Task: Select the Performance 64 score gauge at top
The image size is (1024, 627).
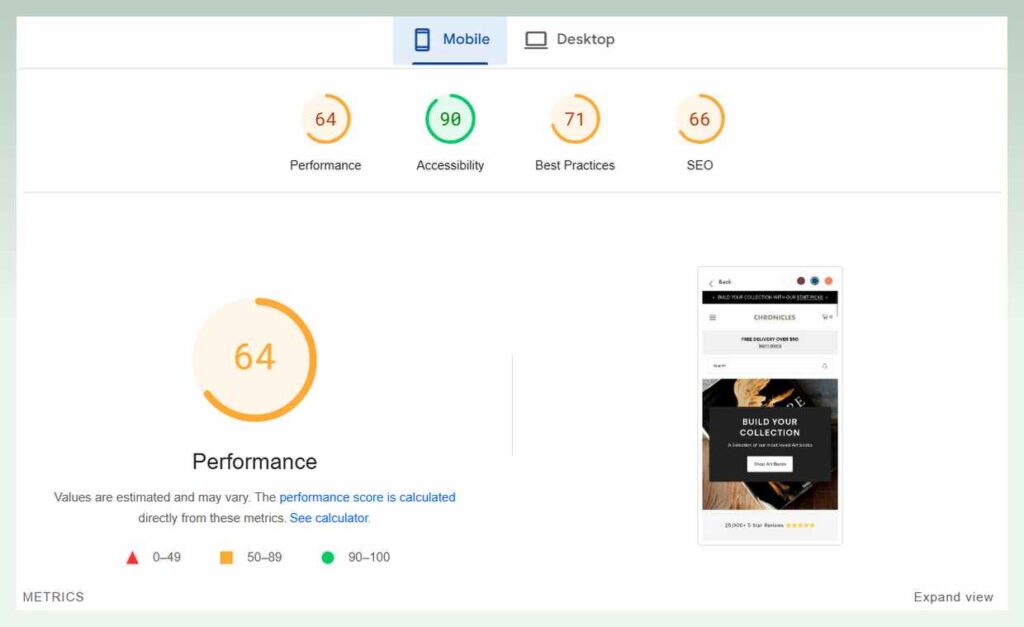Action: (x=325, y=119)
